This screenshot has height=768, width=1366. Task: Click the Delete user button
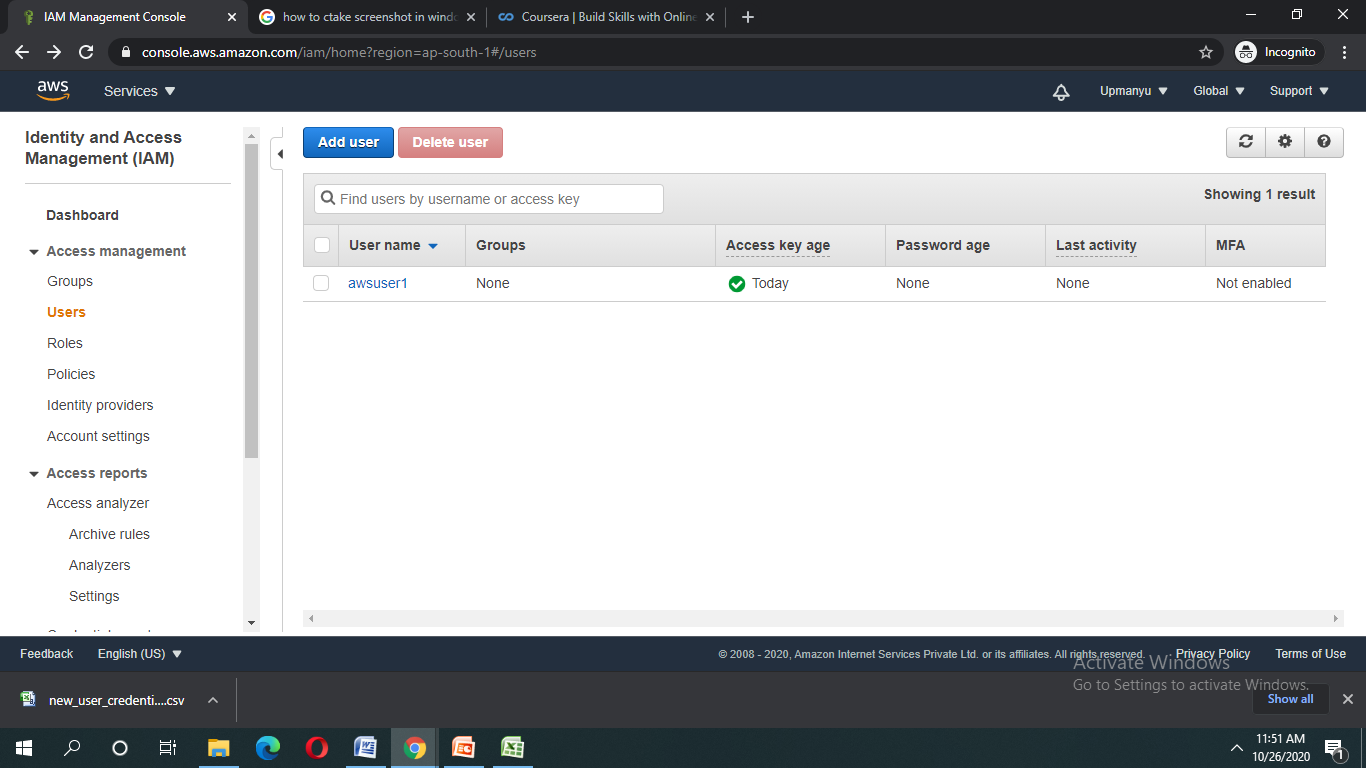pos(450,142)
